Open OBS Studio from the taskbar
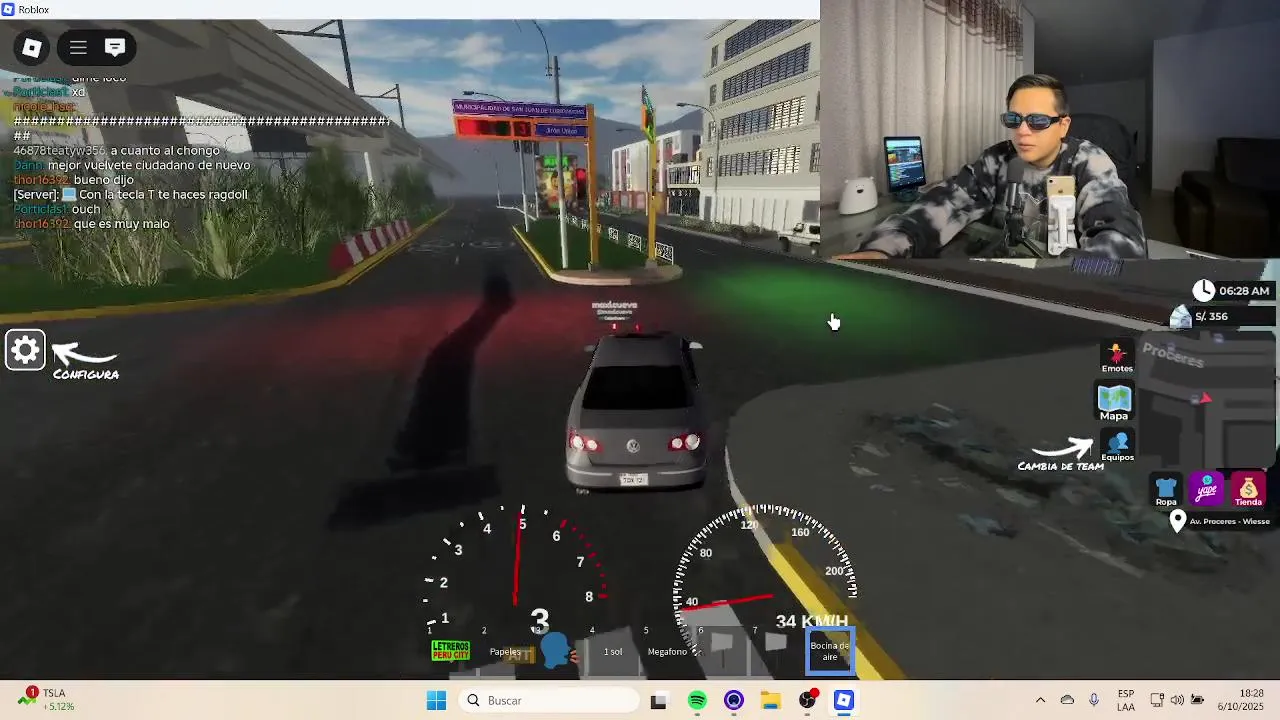 (x=808, y=700)
